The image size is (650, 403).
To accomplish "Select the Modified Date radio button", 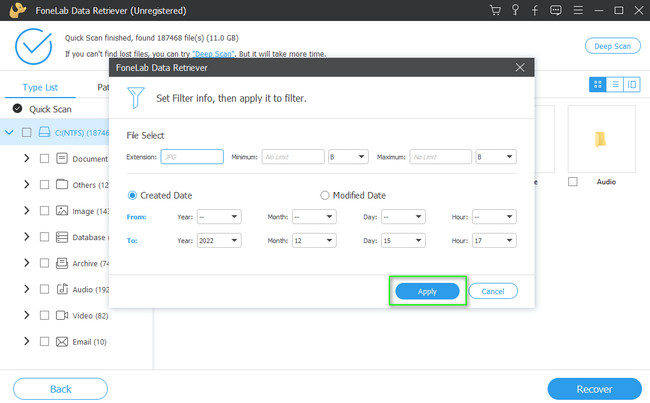I will (325, 195).
